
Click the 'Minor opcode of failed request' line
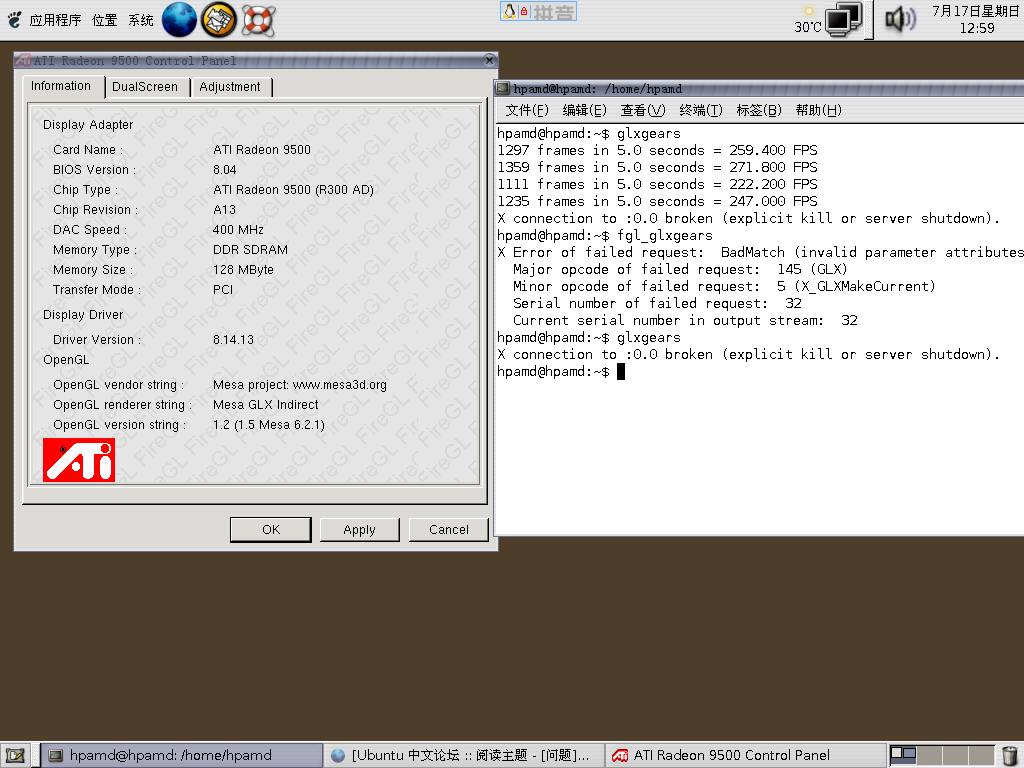(724, 286)
